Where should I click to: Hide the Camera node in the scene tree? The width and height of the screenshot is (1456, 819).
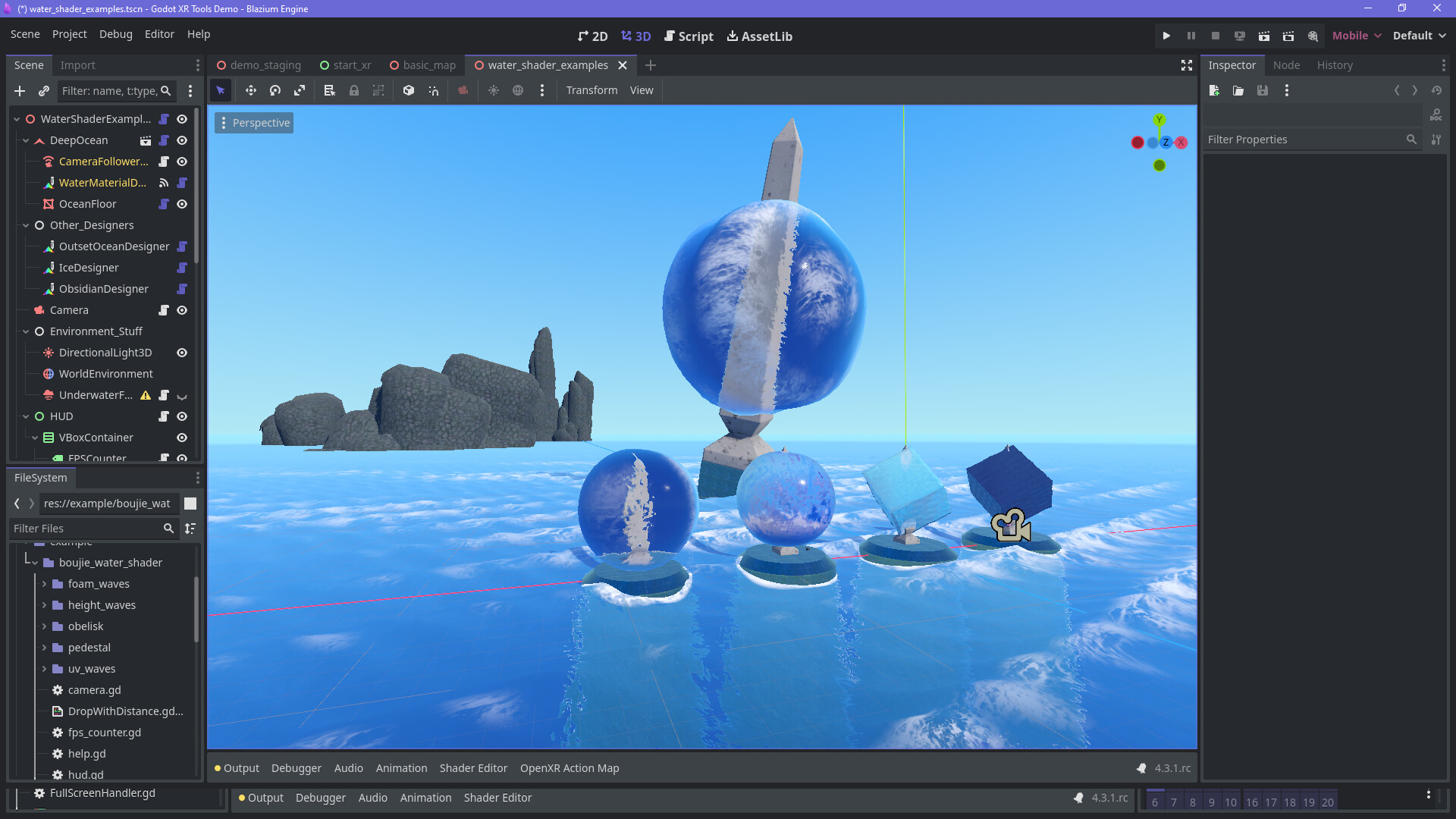pos(181,310)
